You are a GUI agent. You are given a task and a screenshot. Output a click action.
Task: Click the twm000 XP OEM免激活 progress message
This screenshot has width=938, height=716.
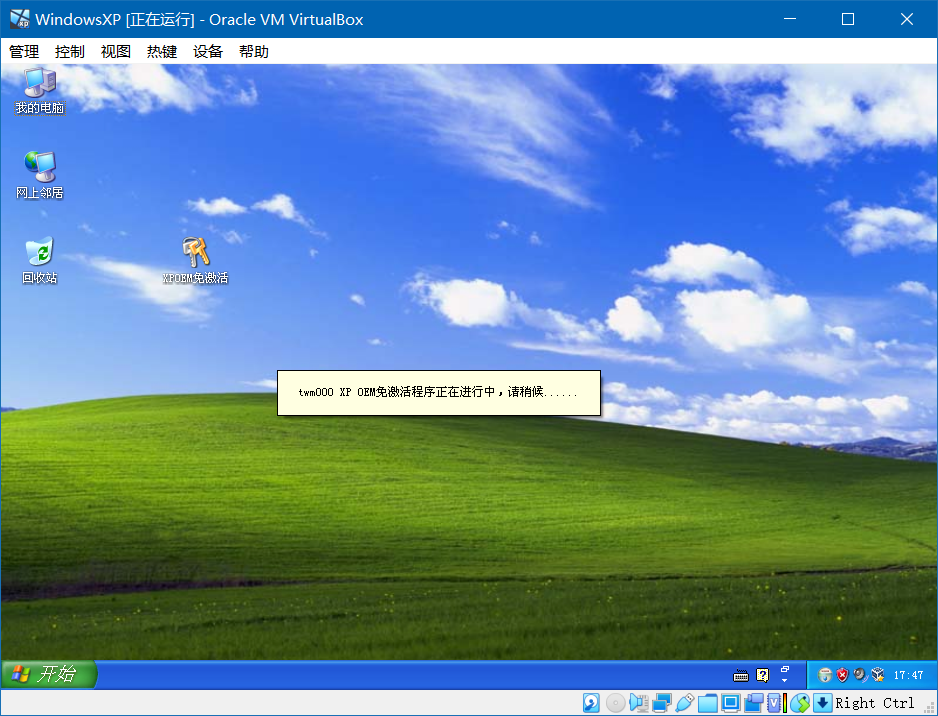(438, 392)
